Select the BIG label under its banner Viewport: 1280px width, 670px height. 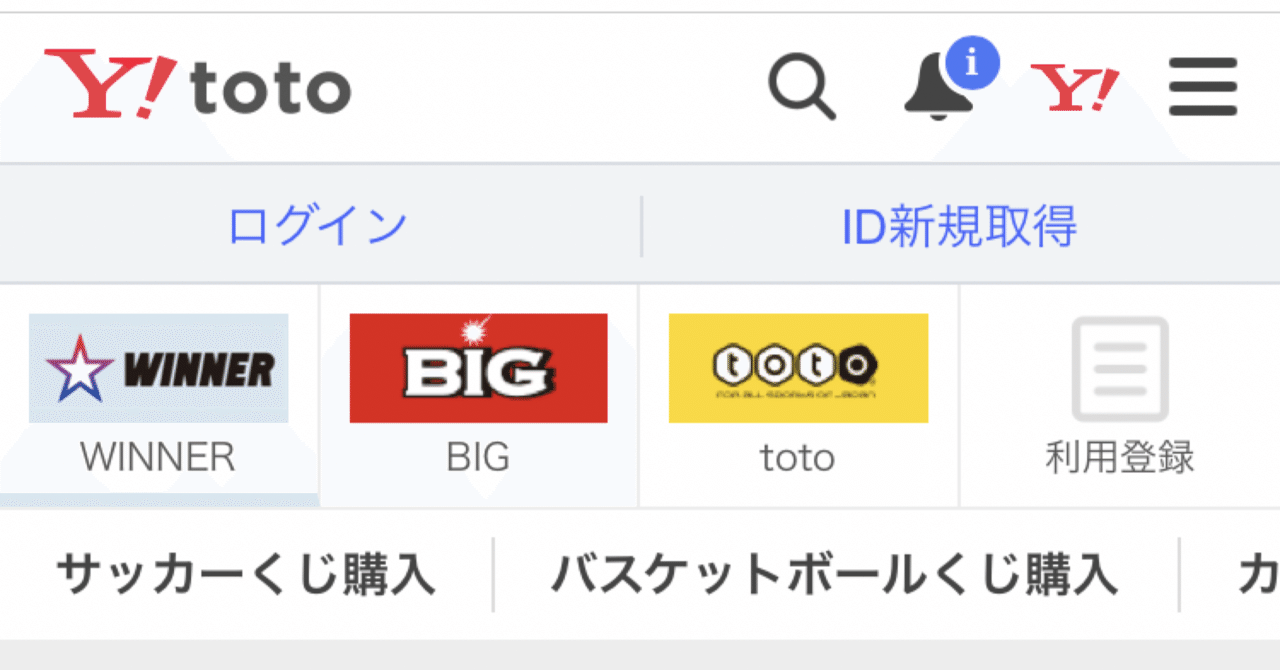[x=477, y=457]
